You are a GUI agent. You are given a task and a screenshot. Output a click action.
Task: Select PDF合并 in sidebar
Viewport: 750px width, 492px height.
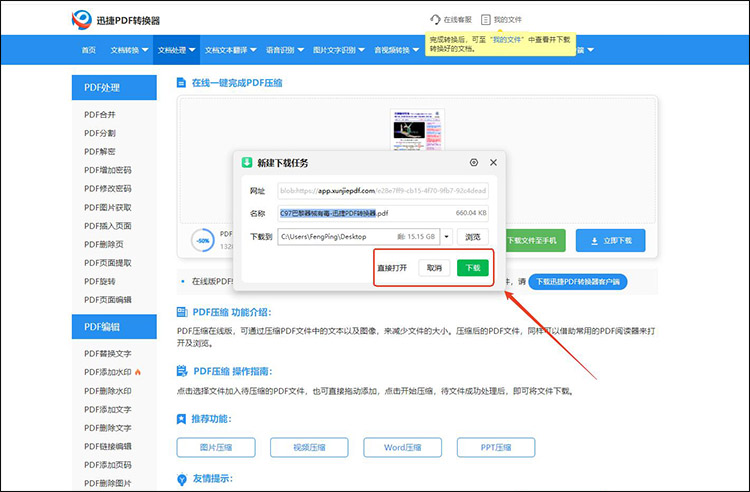pos(100,115)
